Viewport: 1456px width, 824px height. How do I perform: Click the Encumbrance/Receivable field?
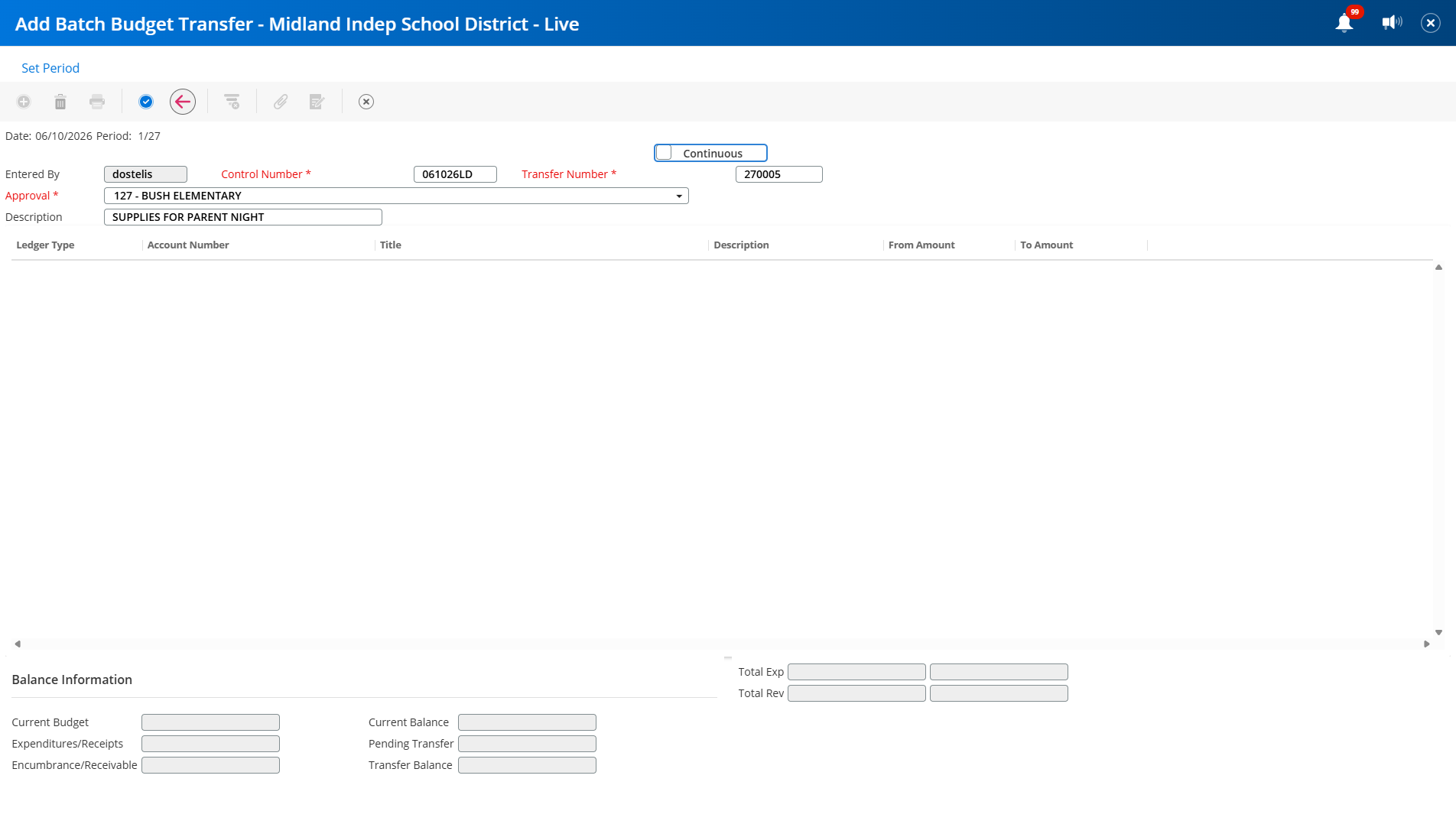click(x=210, y=765)
